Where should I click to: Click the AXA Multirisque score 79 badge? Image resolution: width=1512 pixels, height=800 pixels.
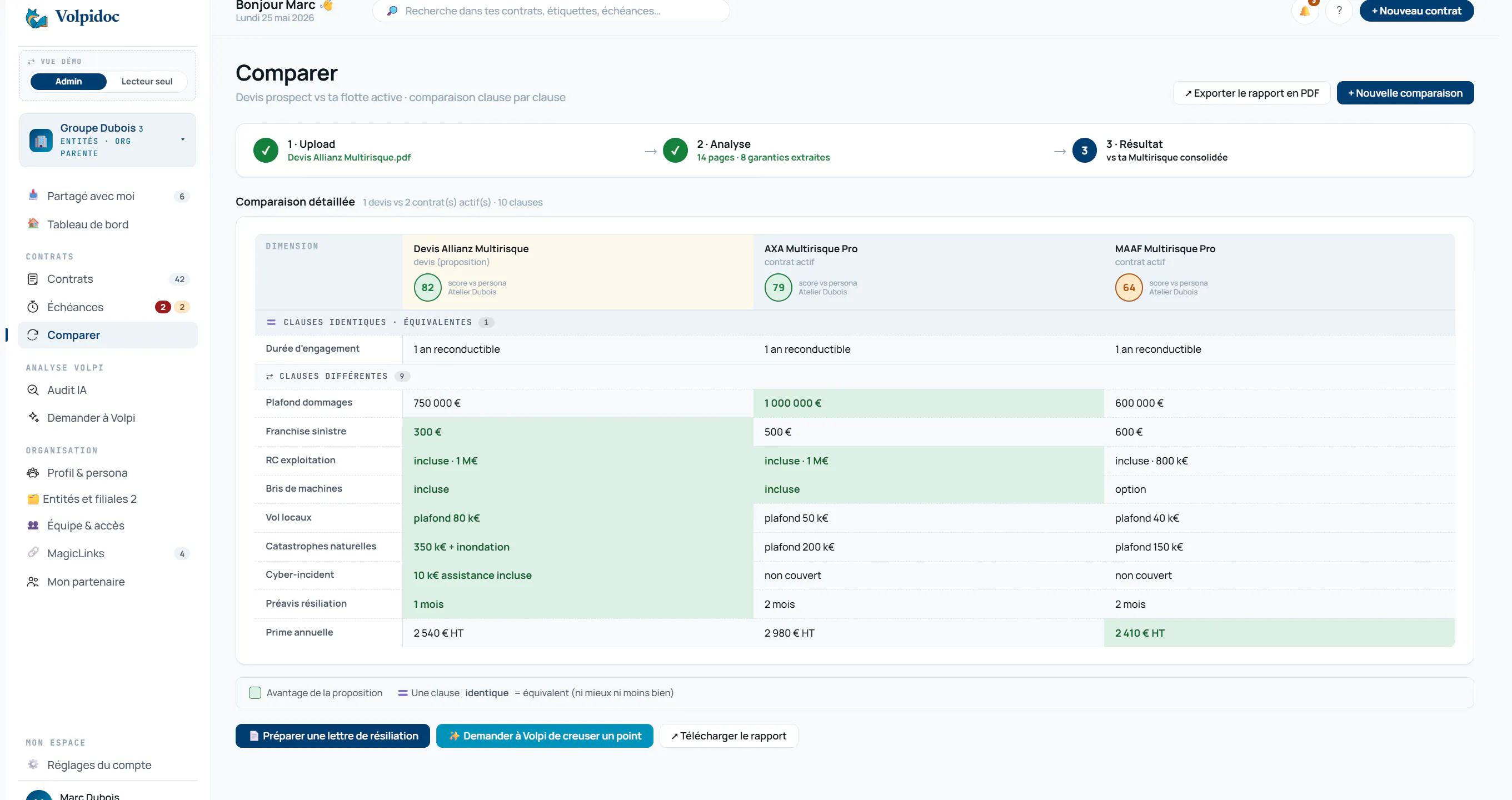click(x=779, y=288)
